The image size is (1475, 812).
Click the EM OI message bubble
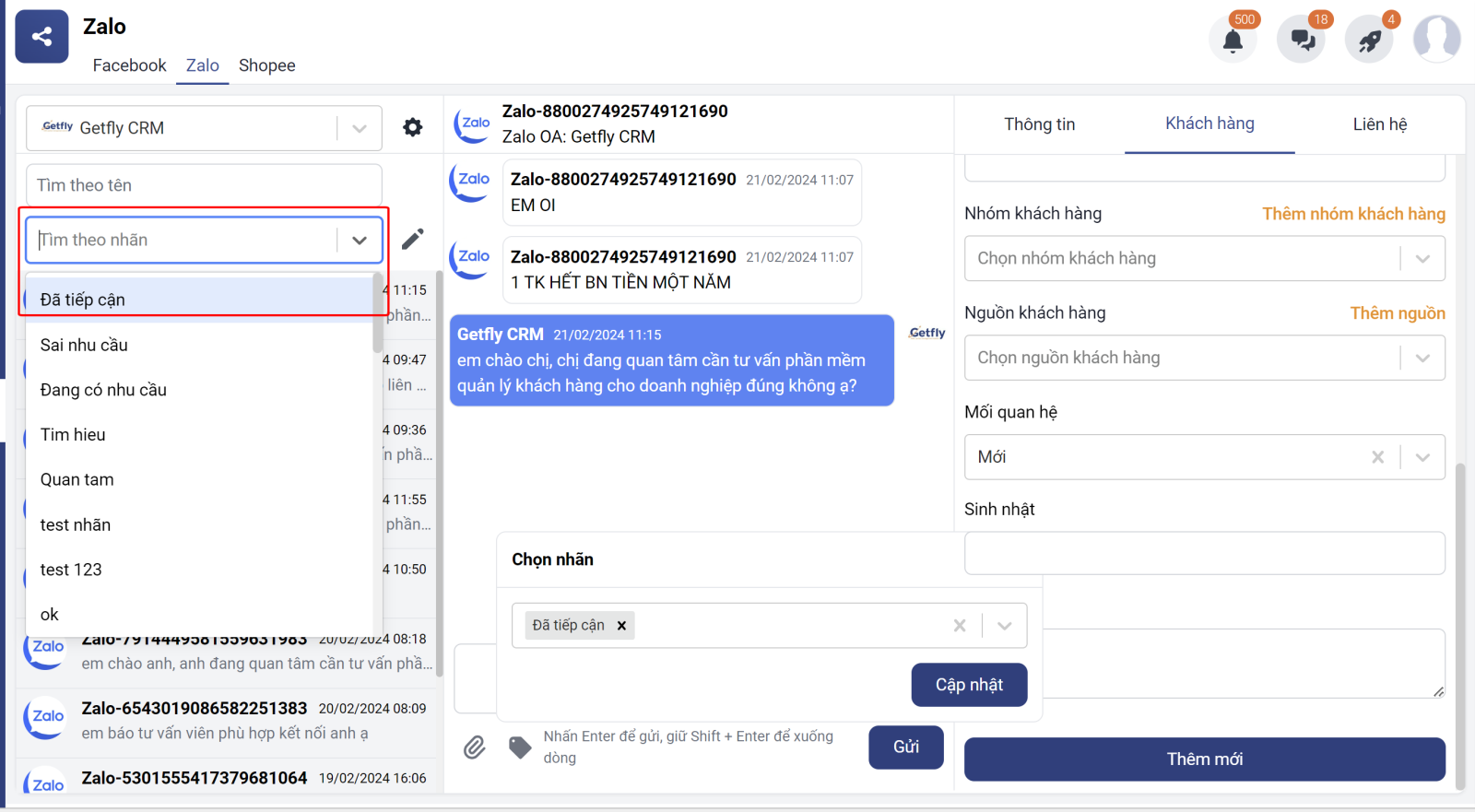coord(681,193)
